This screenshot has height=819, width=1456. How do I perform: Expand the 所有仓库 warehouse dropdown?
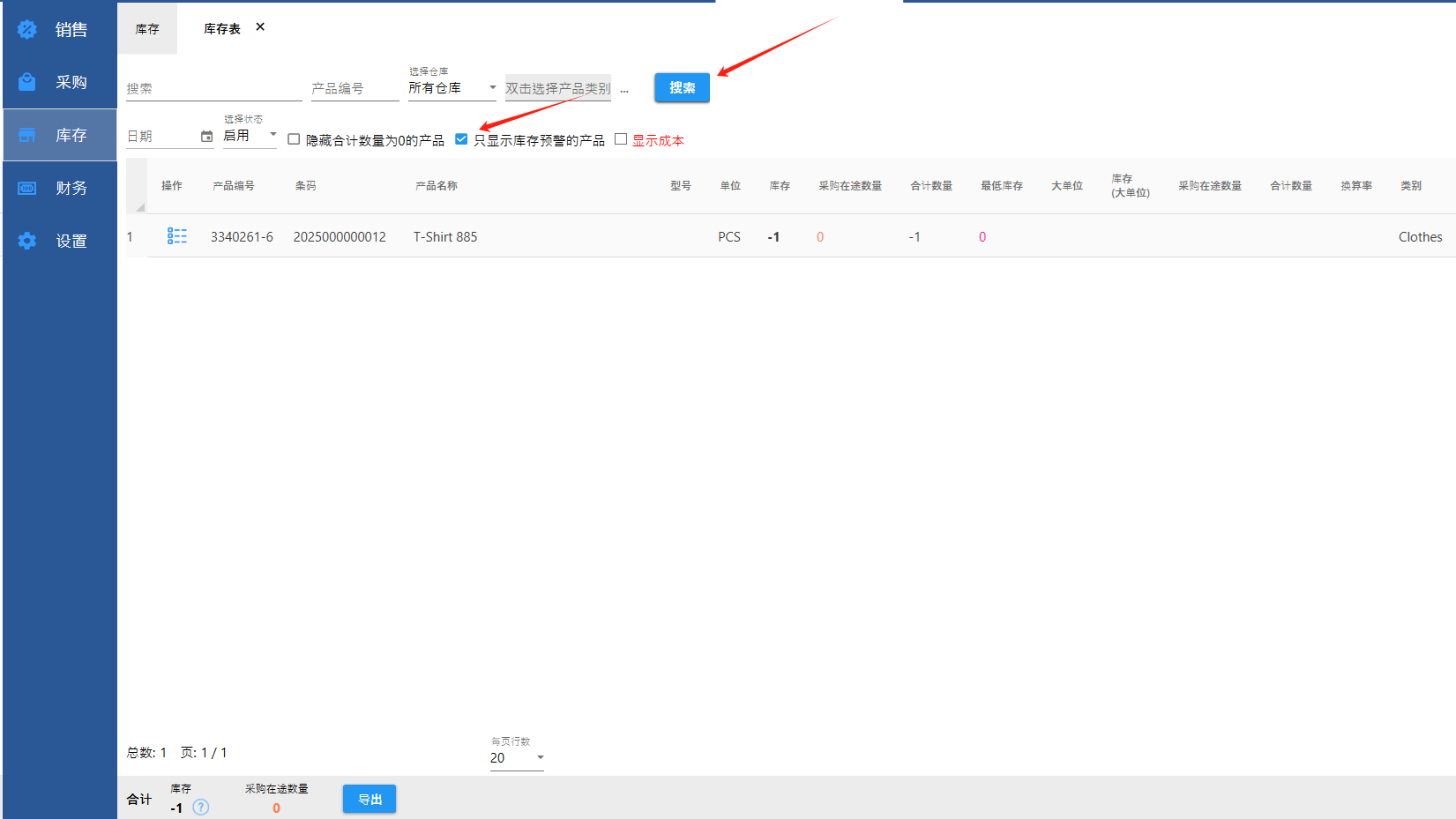[x=492, y=87]
